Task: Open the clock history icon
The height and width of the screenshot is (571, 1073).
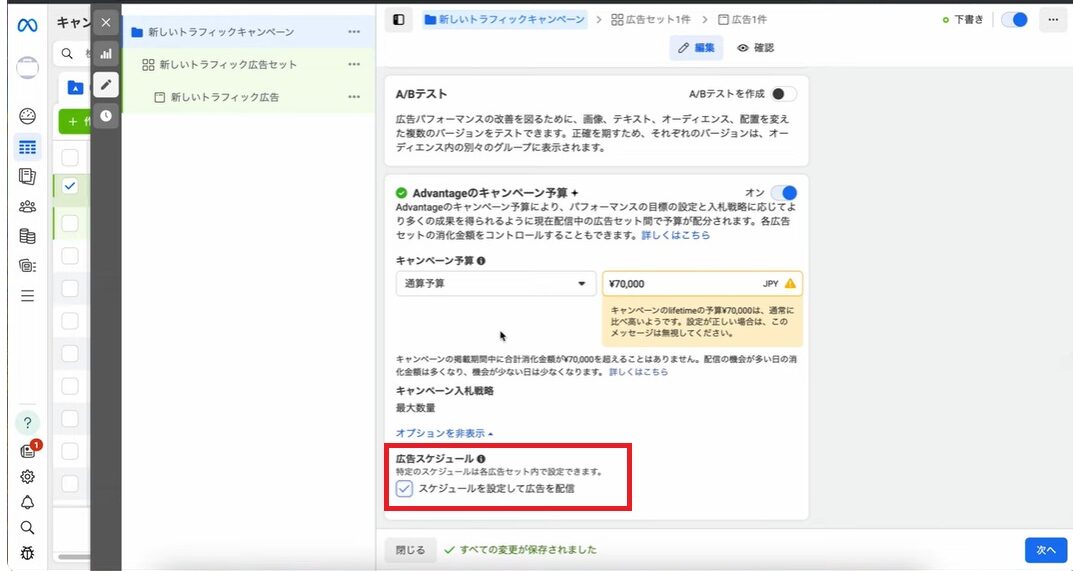Action: tap(106, 117)
